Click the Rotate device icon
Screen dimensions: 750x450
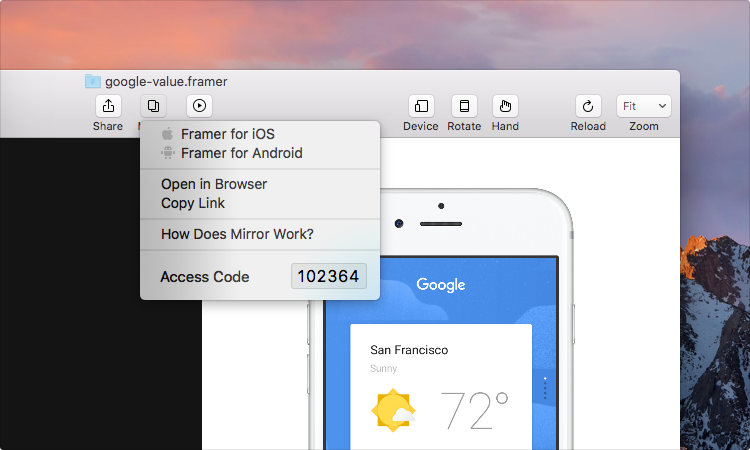click(464, 106)
